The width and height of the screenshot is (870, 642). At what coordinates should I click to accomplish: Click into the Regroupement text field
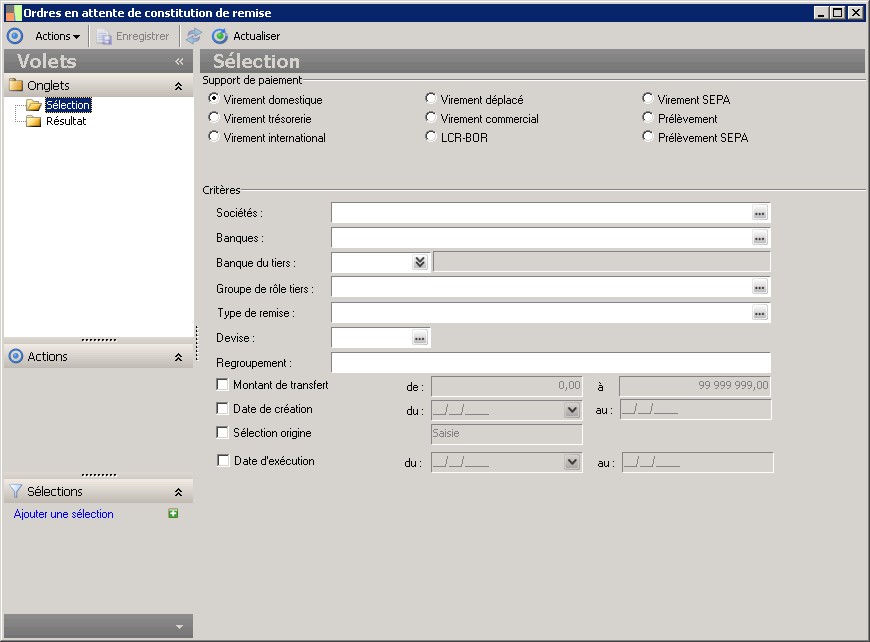550,363
